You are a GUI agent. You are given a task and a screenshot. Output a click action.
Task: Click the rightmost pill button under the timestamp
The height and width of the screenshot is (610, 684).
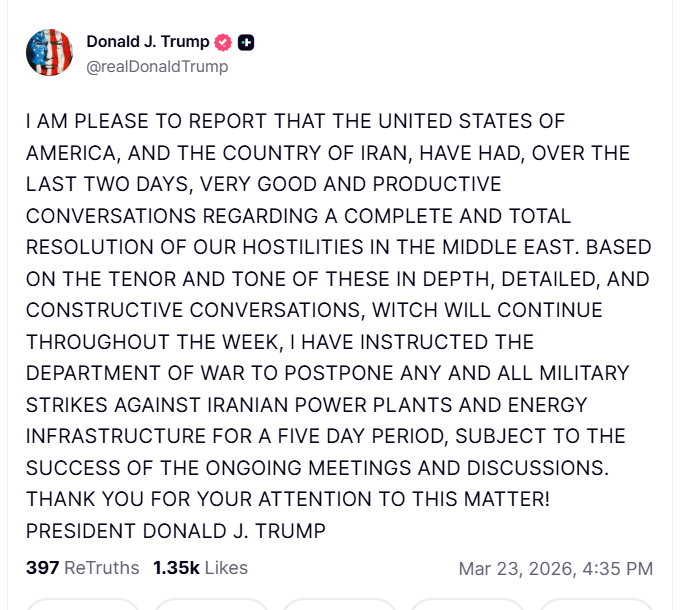tap(596, 603)
